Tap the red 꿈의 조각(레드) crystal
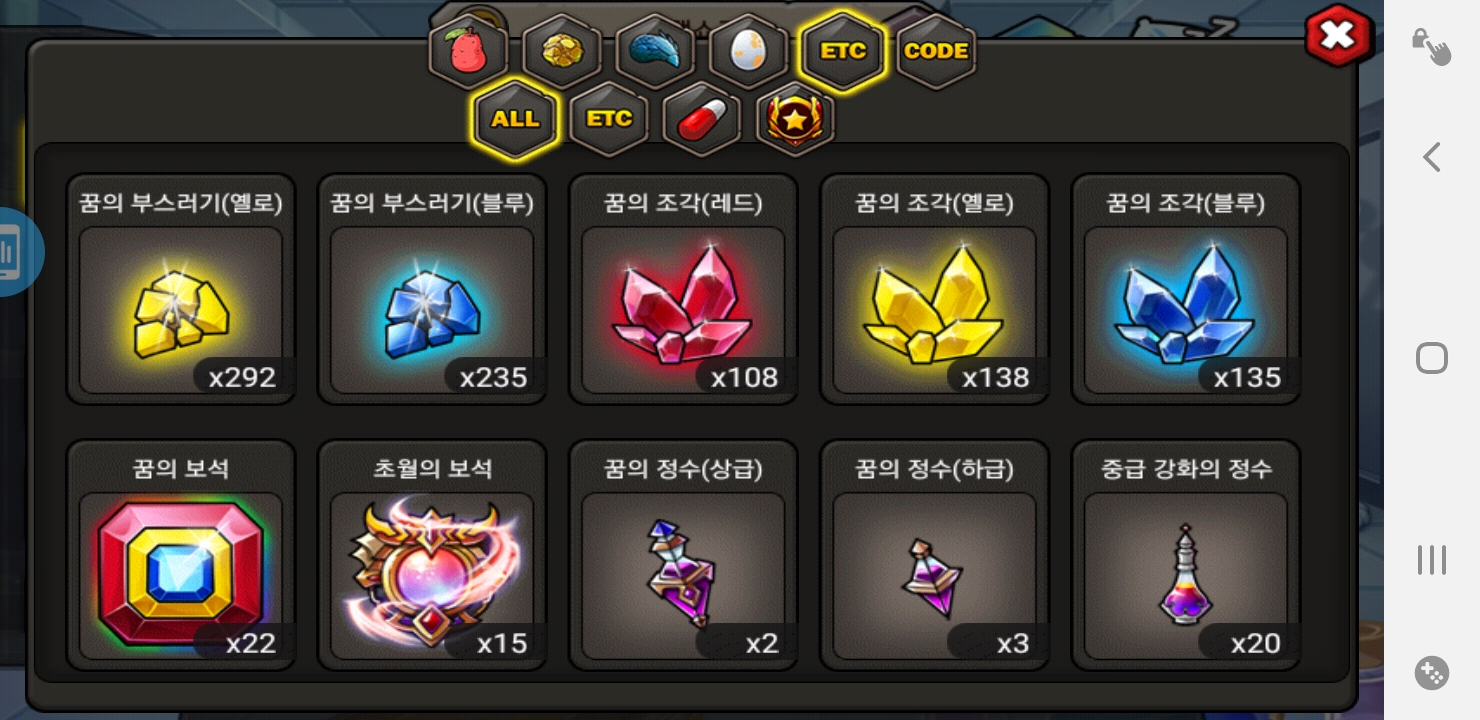This screenshot has height=720, width=1480. 683,289
